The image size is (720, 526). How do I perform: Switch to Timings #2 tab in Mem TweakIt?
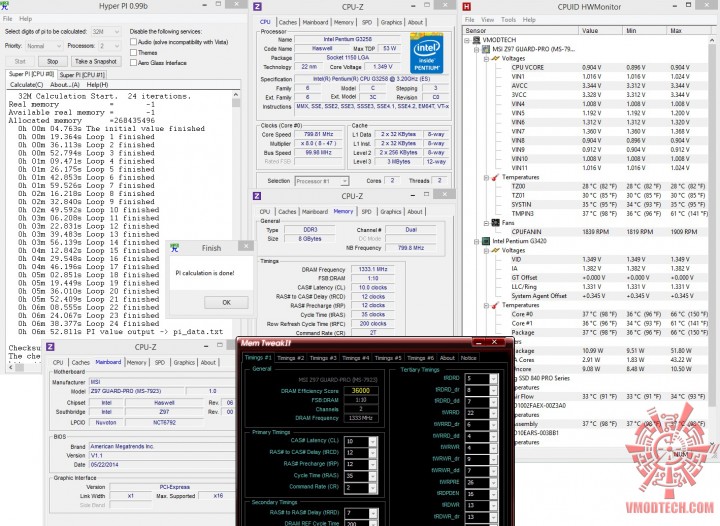[x=291, y=358]
